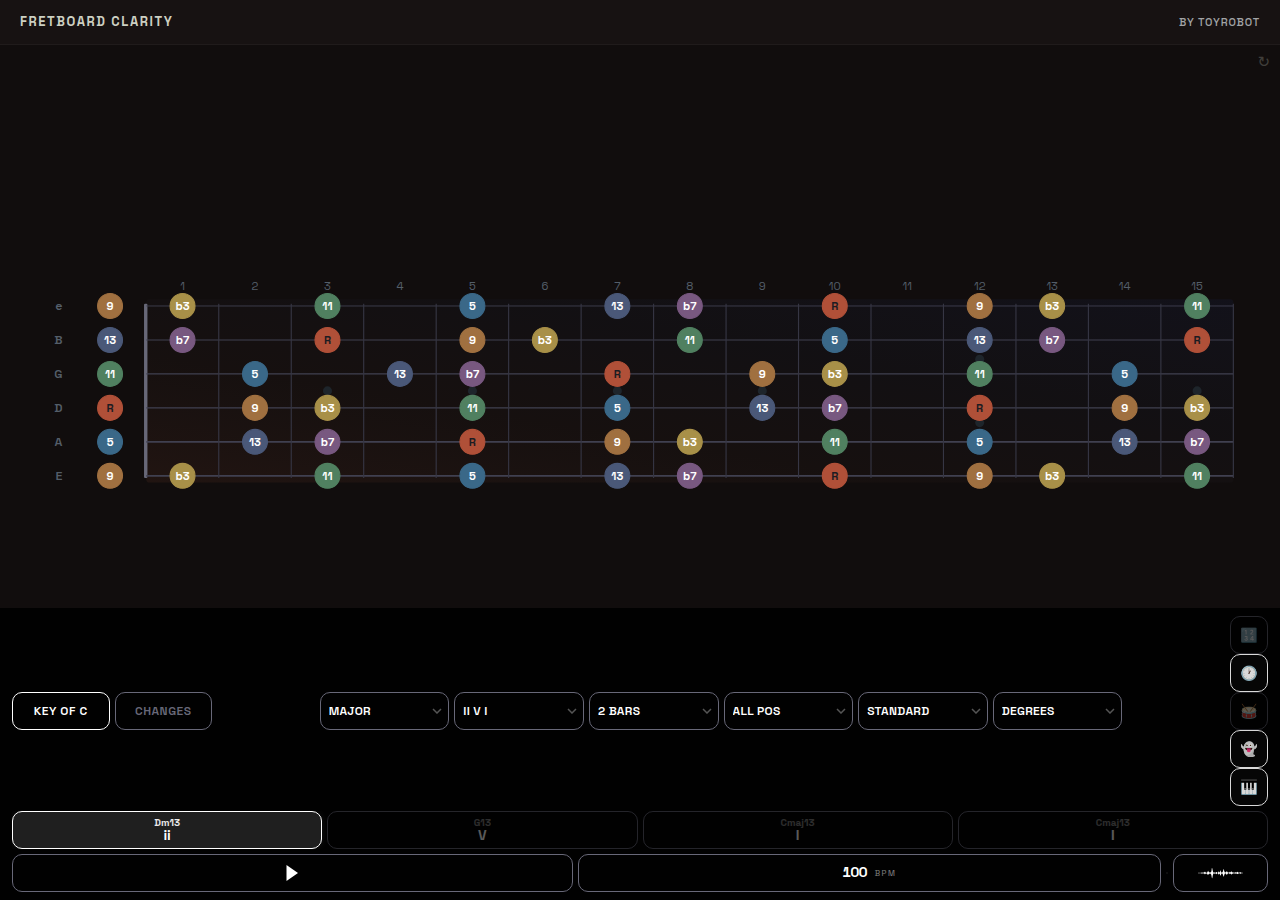1280x900 pixels.
Task: Click the ghost notes icon
Action: pyautogui.click(x=1248, y=749)
